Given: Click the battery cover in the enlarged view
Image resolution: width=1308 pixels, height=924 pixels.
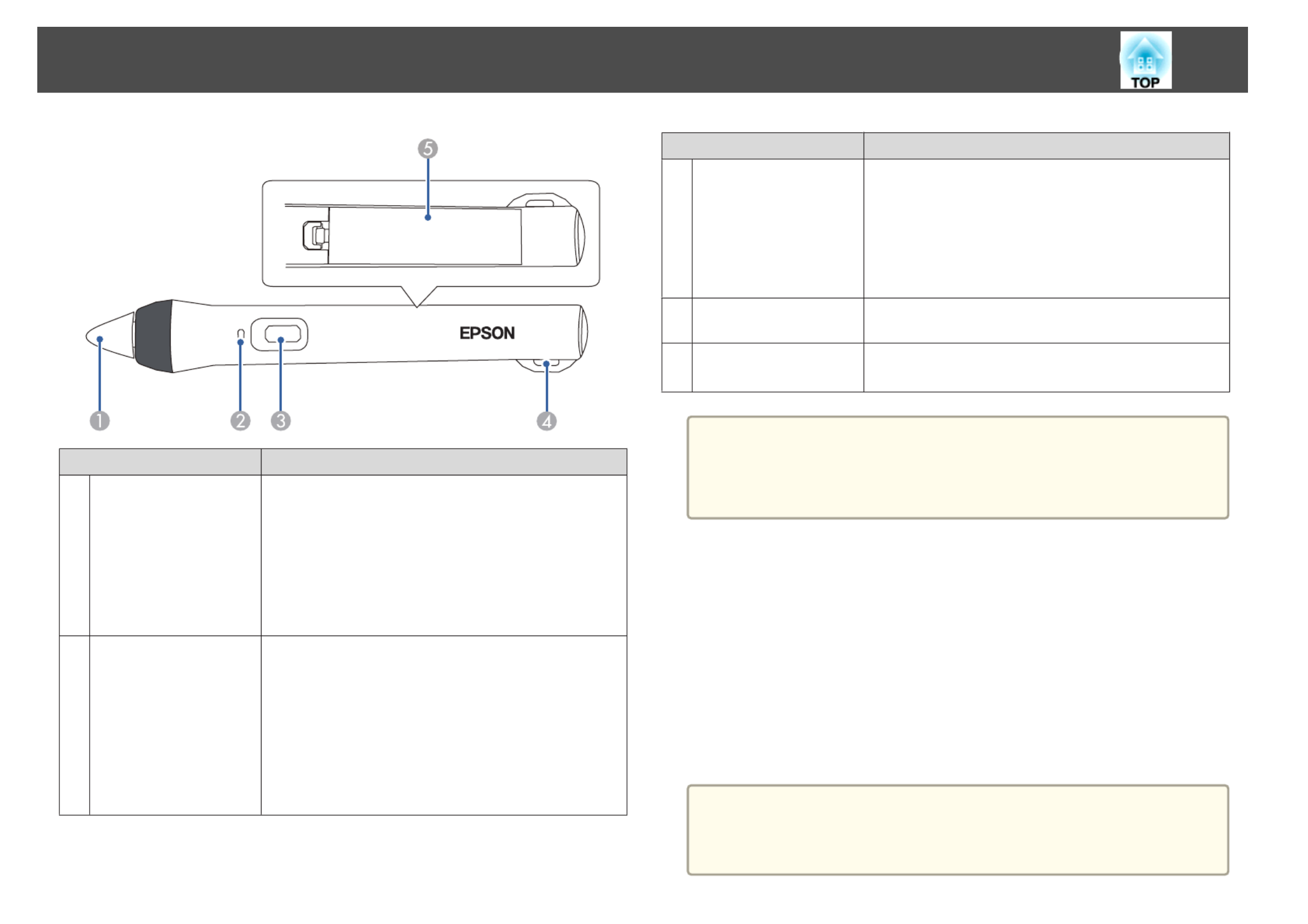Looking at the screenshot, I should (x=425, y=236).
